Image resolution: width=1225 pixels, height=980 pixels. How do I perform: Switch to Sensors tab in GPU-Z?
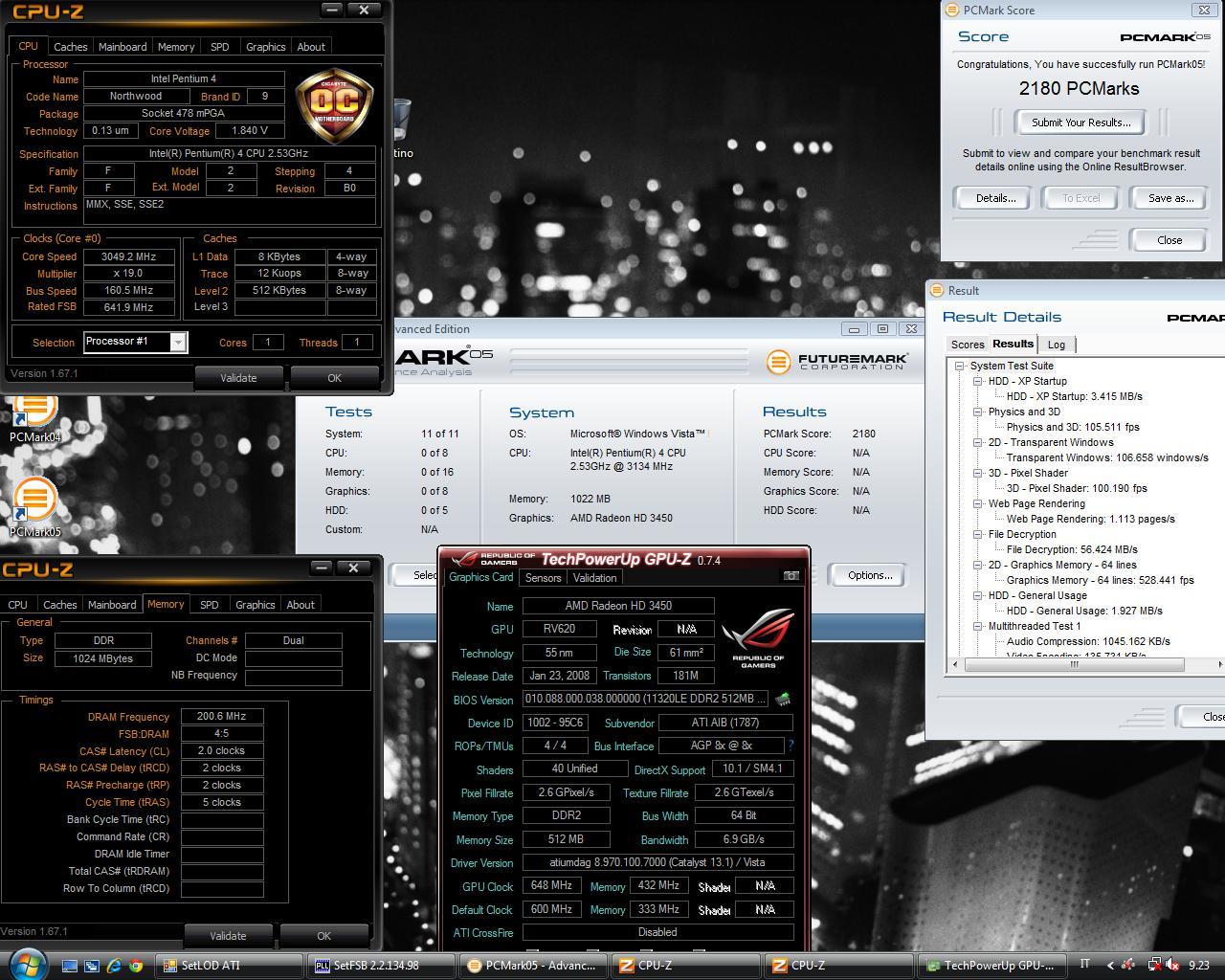543,577
